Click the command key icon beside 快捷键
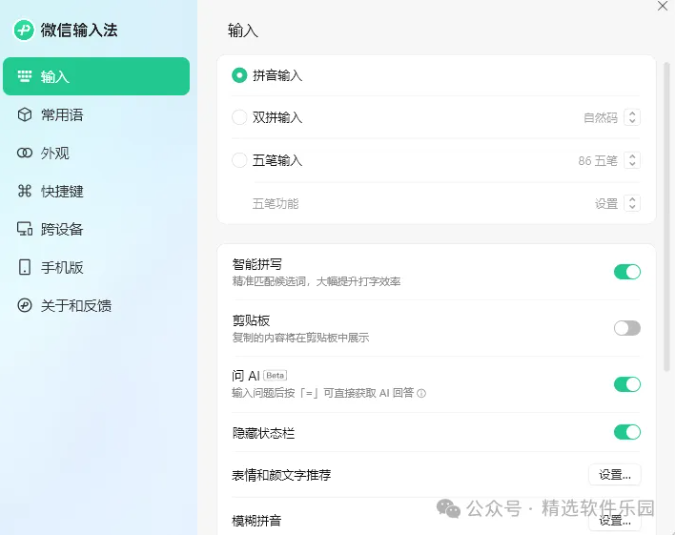675x535 pixels. point(25,191)
